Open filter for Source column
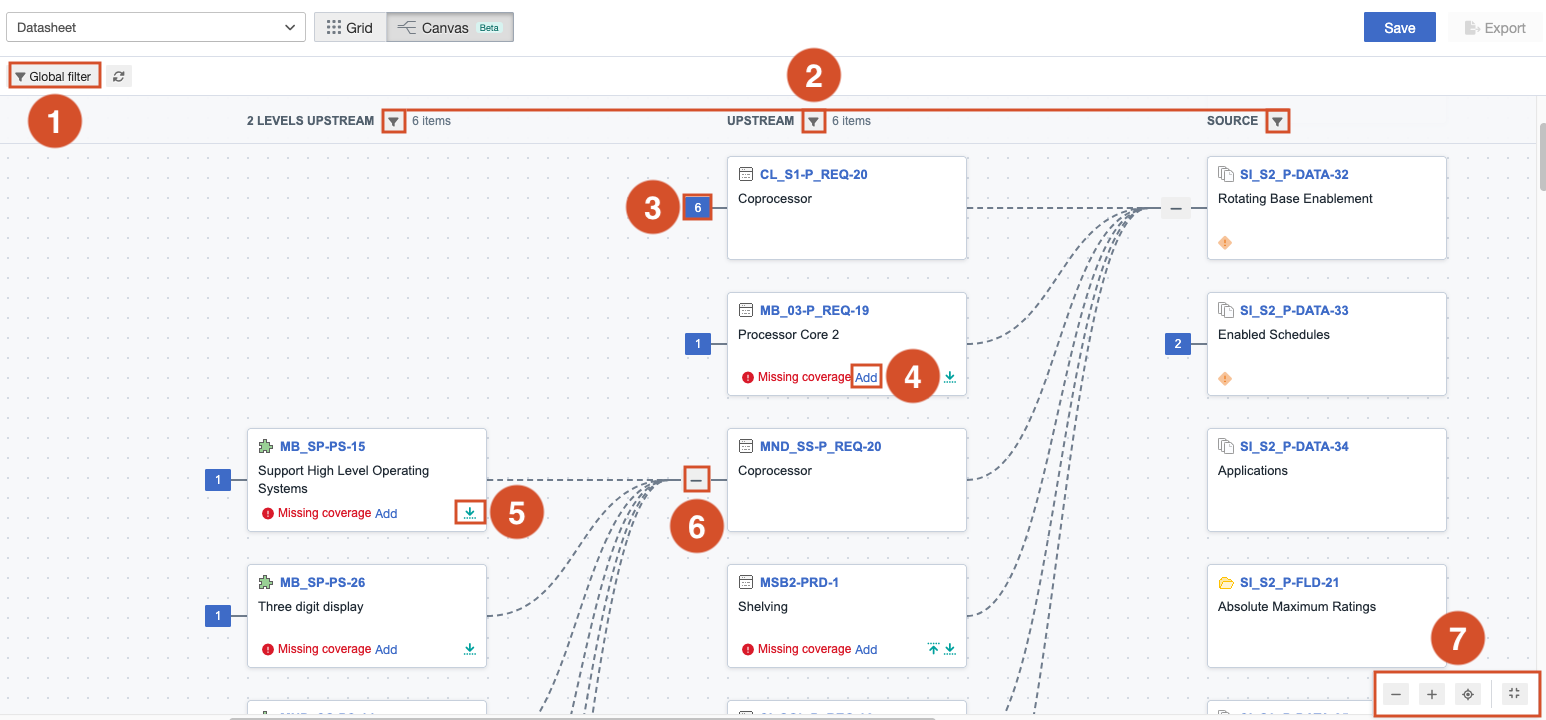 point(1277,122)
